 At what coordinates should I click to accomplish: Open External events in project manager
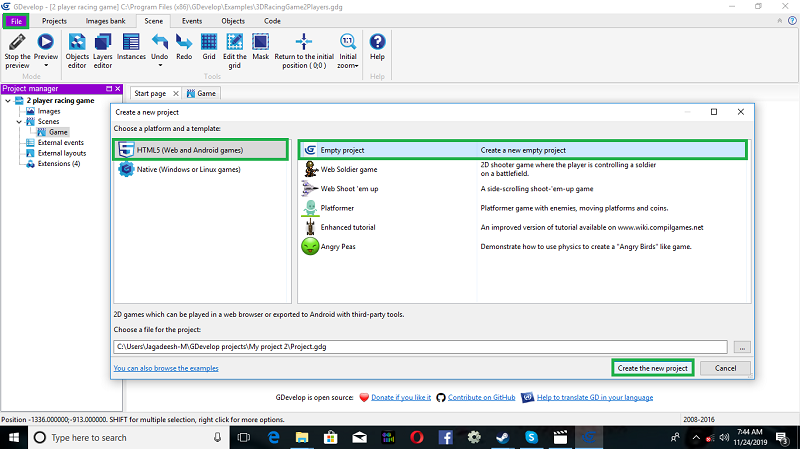pos(60,143)
